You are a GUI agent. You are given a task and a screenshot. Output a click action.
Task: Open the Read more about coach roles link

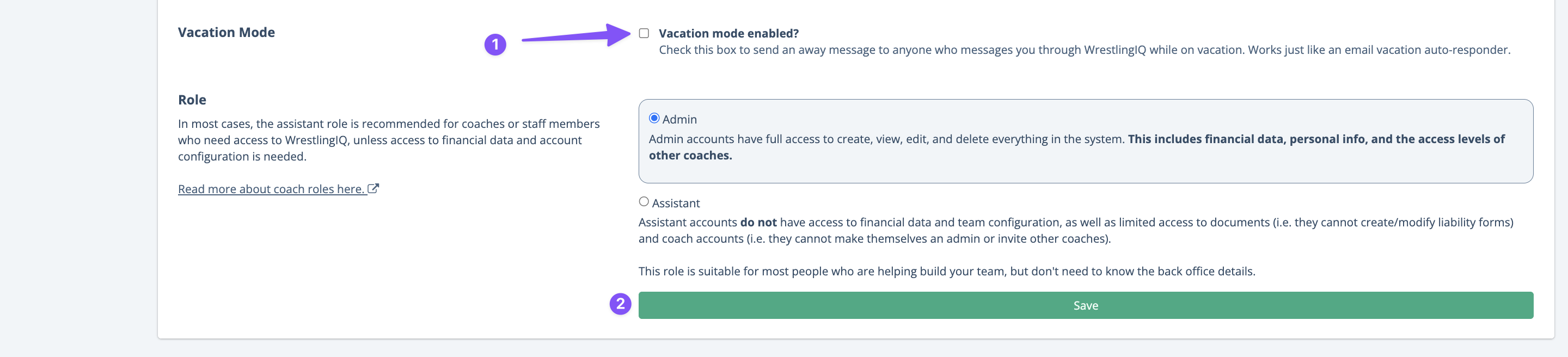click(x=272, y=189)
